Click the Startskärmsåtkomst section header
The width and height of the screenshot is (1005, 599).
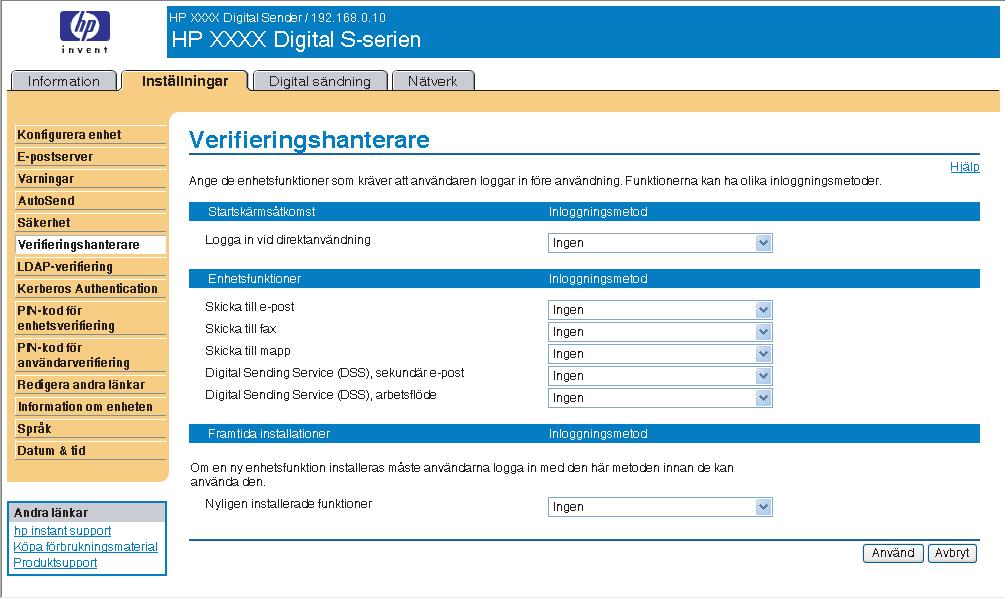tap(262, 211)
